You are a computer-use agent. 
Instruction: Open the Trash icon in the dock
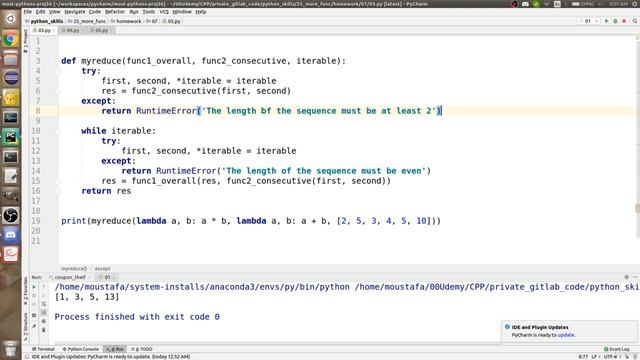point(11,349)
